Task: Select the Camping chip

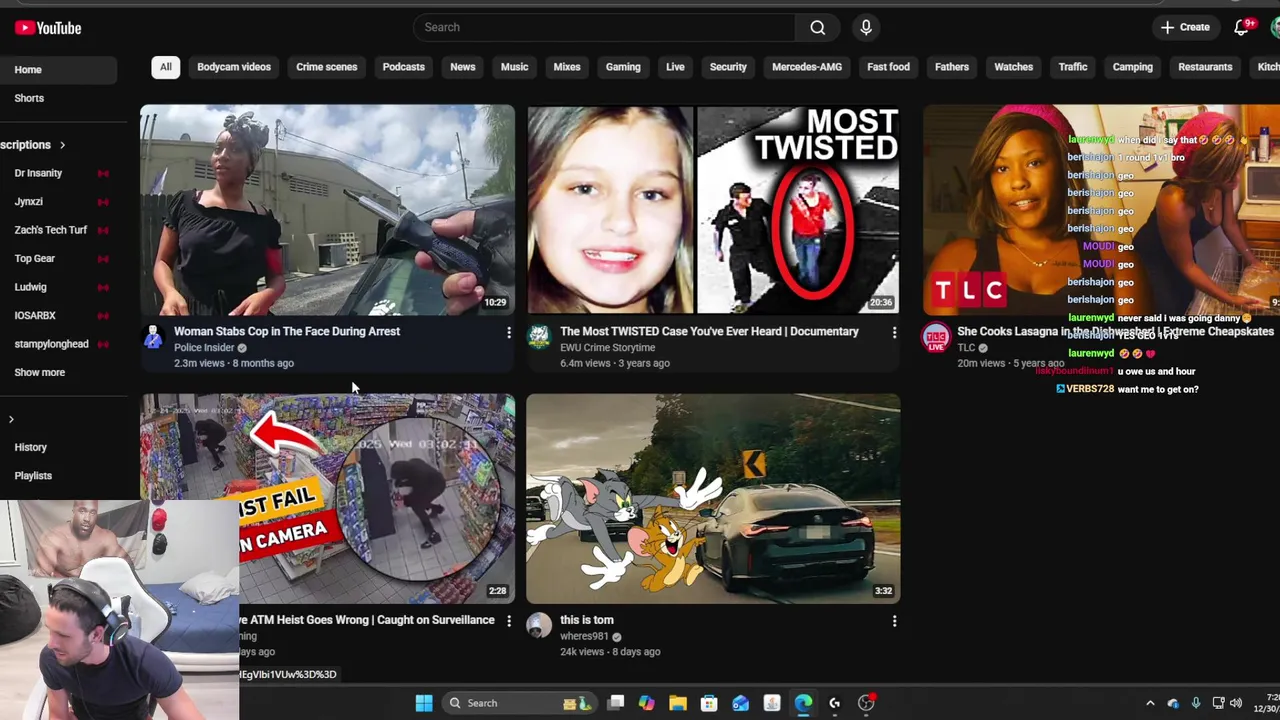Action: (1133, 67)
